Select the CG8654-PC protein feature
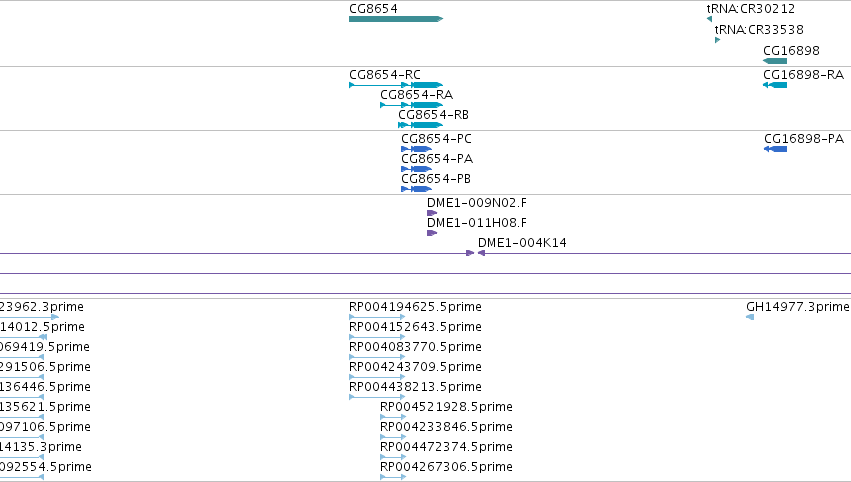The width and height of the screenshot is (851, 482). tap(416, 149)
